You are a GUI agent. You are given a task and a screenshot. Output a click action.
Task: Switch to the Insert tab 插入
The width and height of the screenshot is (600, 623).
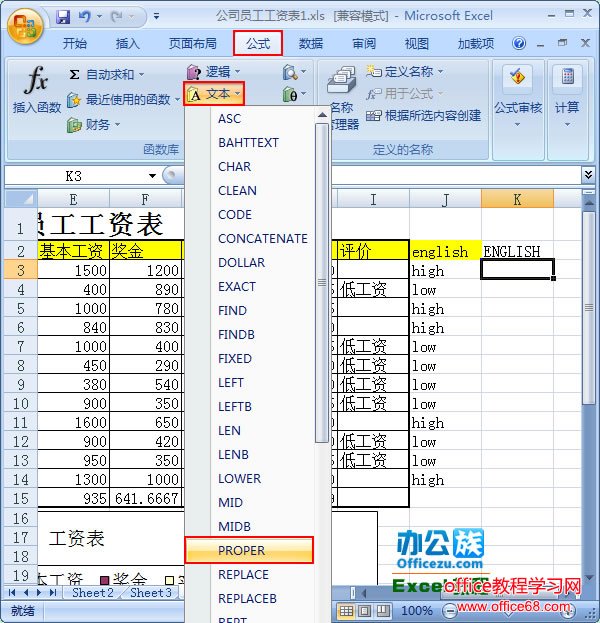coord(128,43)
